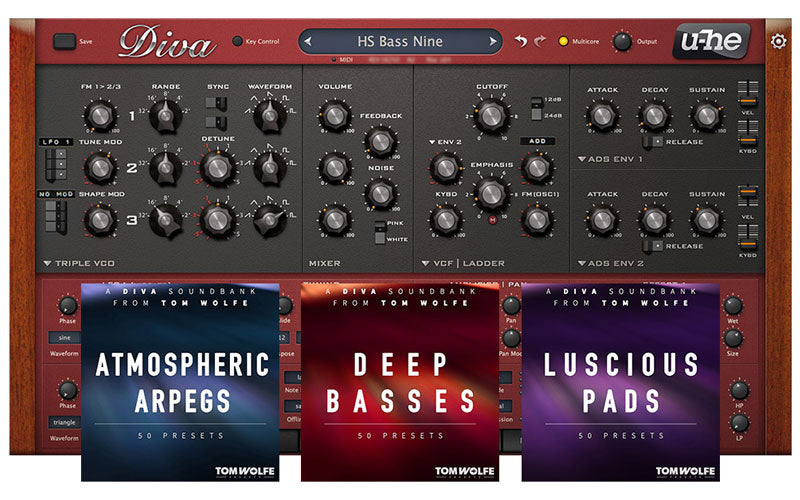
Task: Click the u-he logo badge
Action: (x=712, y=40)
